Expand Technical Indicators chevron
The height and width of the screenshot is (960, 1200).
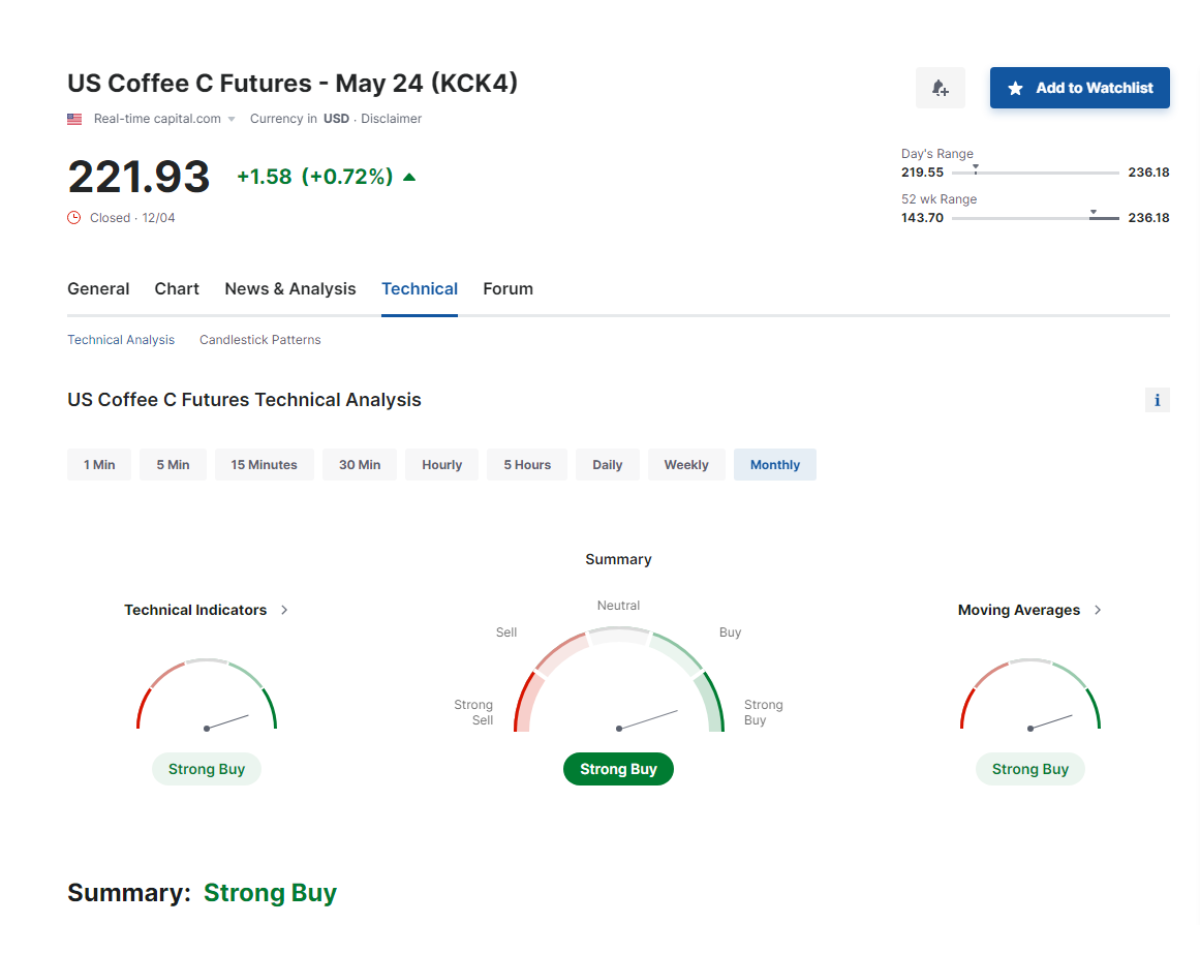tap(285, 610)
